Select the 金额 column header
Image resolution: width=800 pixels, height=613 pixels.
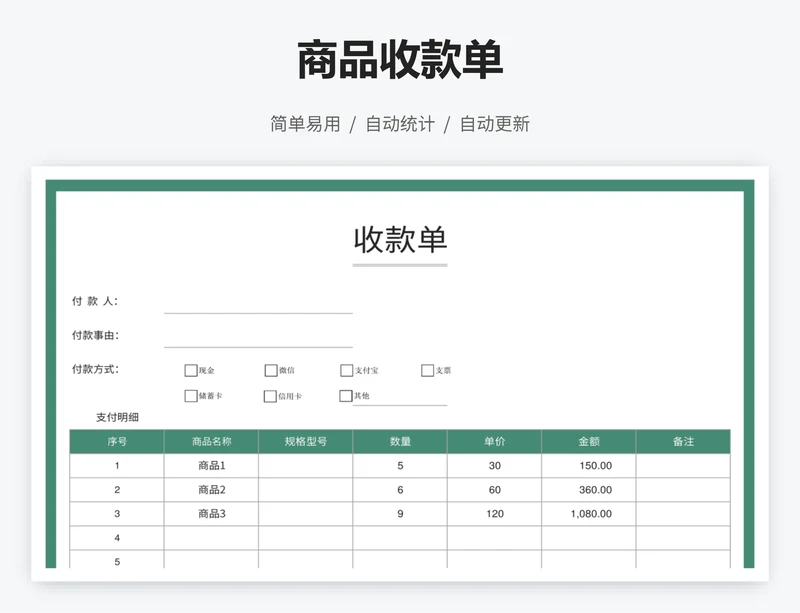(589, 442)
